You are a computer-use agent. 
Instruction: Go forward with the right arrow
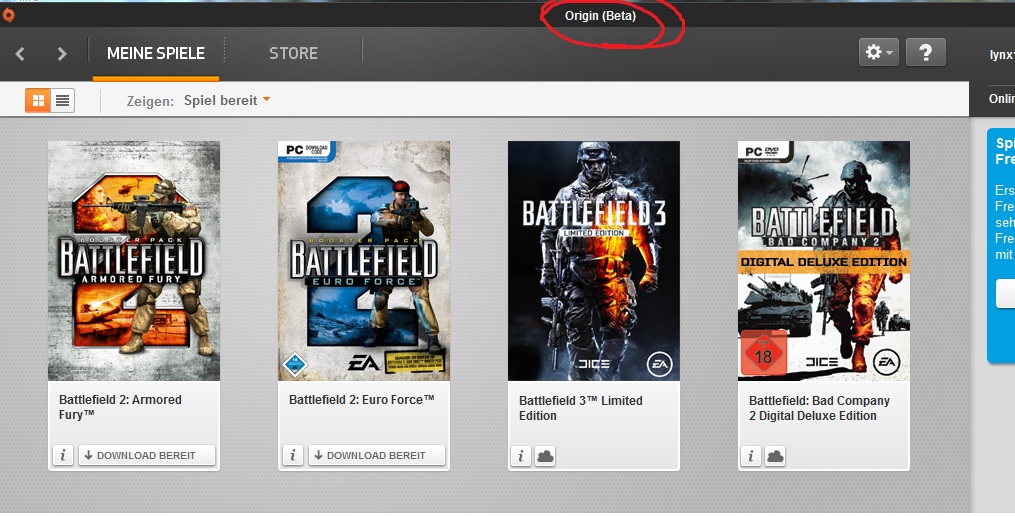coord(61,54)
